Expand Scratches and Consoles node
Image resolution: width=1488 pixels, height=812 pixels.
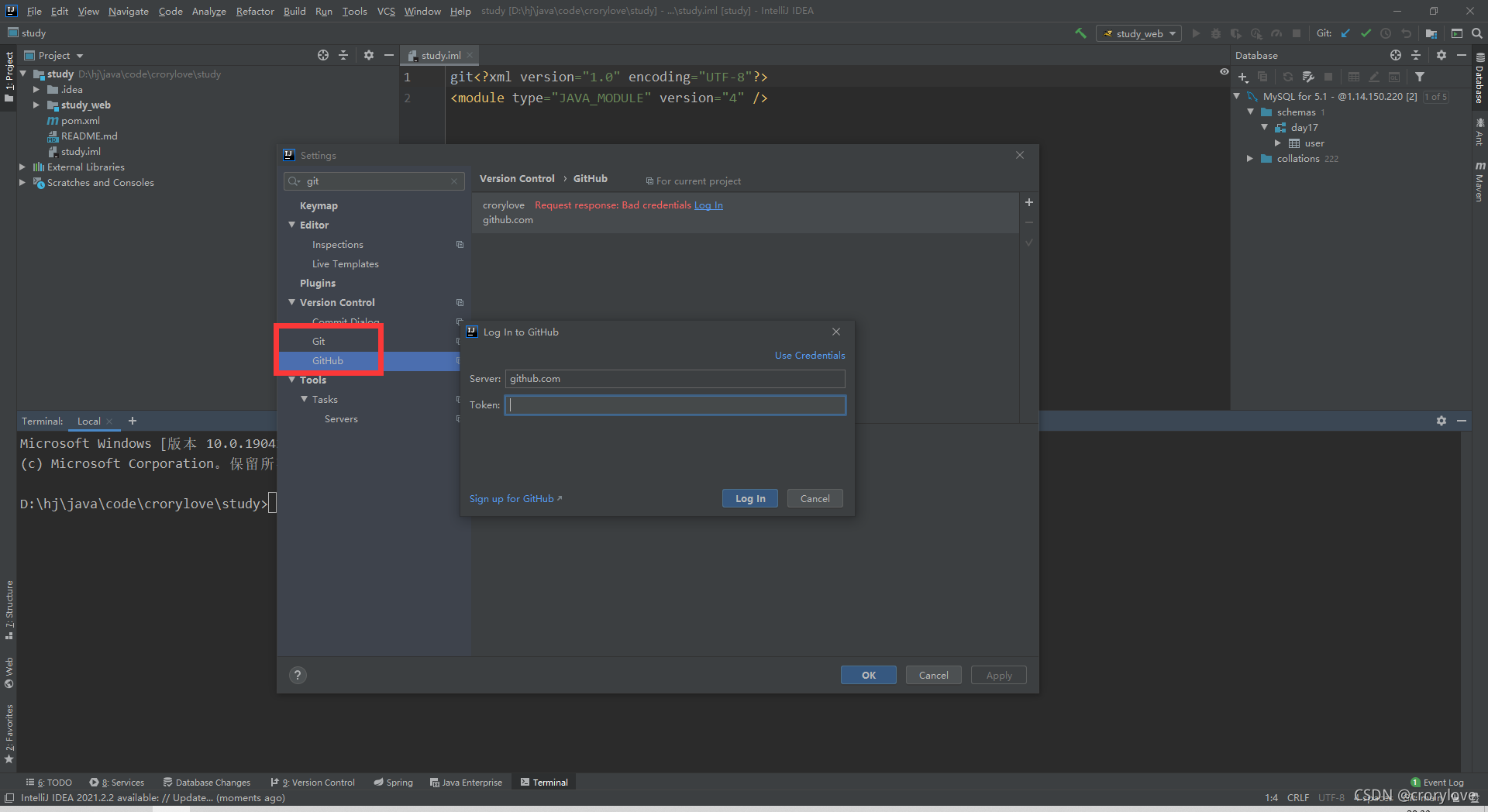22,183
